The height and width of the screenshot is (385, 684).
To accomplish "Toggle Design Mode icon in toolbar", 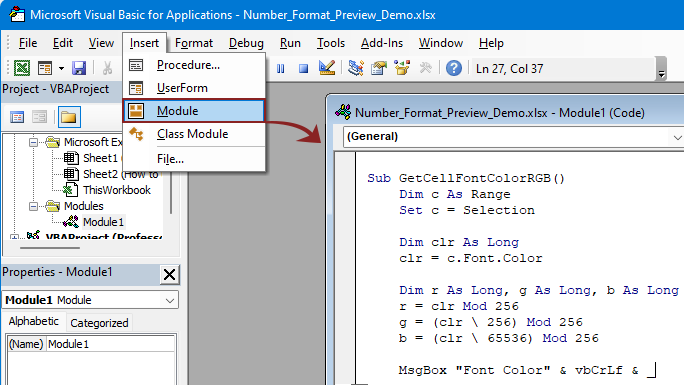I will [x=327, y=68].
